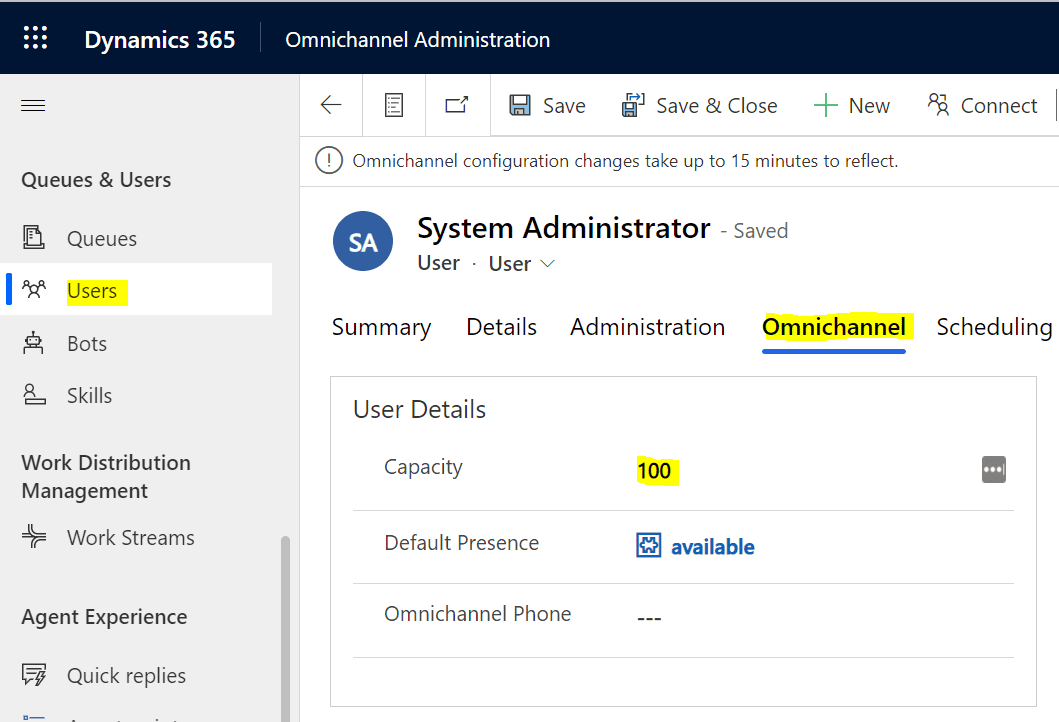The width and height of the screenshot is (1059, 722).
Task: Click the Save button label
Action: point(564,106)
